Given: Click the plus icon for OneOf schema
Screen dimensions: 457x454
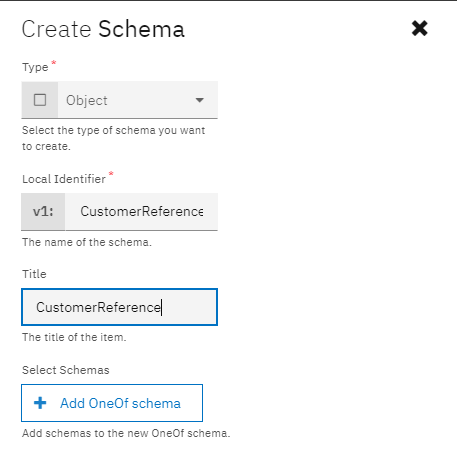Looking at the screenshot, I should pos(40,403).
